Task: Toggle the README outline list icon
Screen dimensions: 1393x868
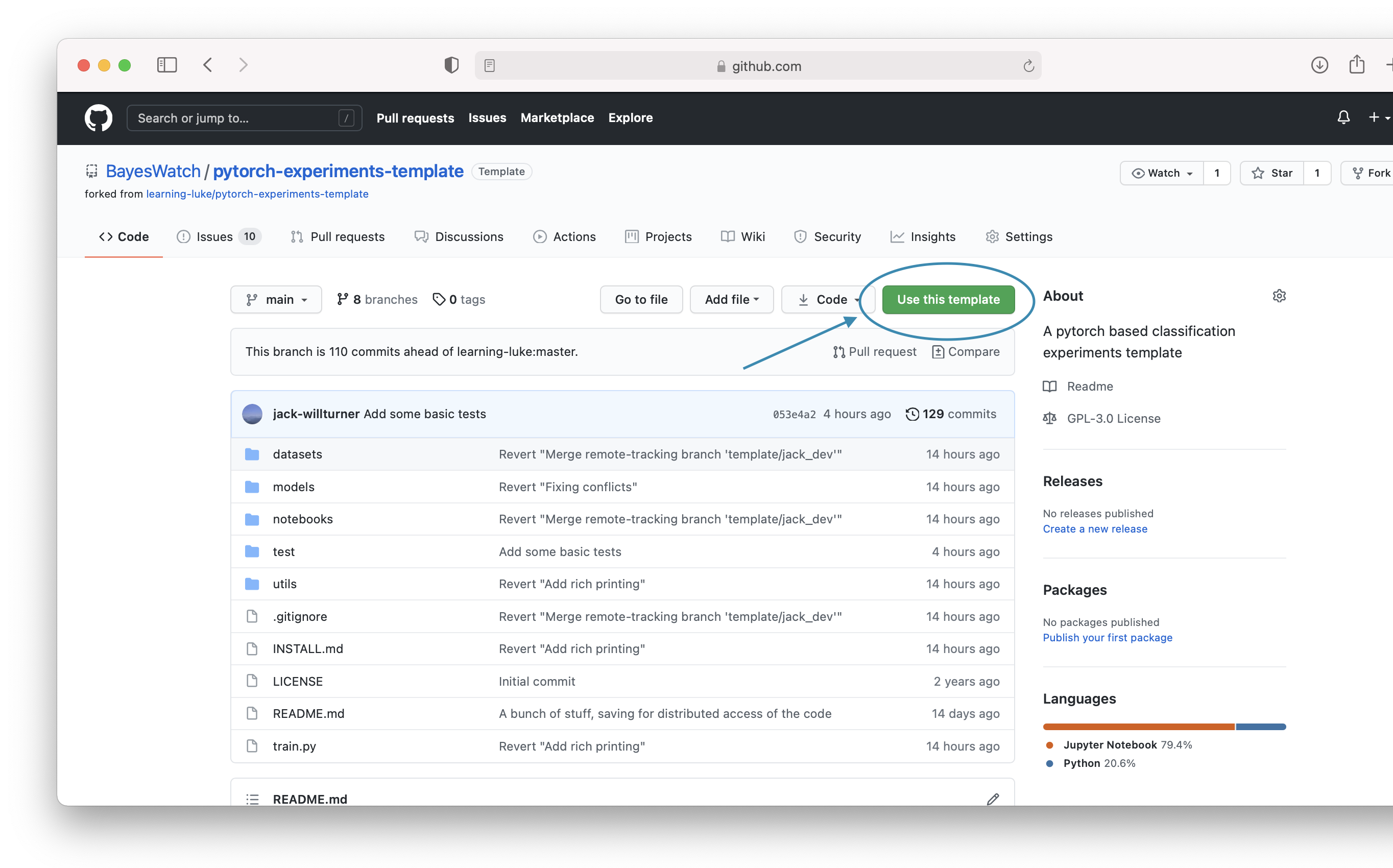Action: point(253,799)
